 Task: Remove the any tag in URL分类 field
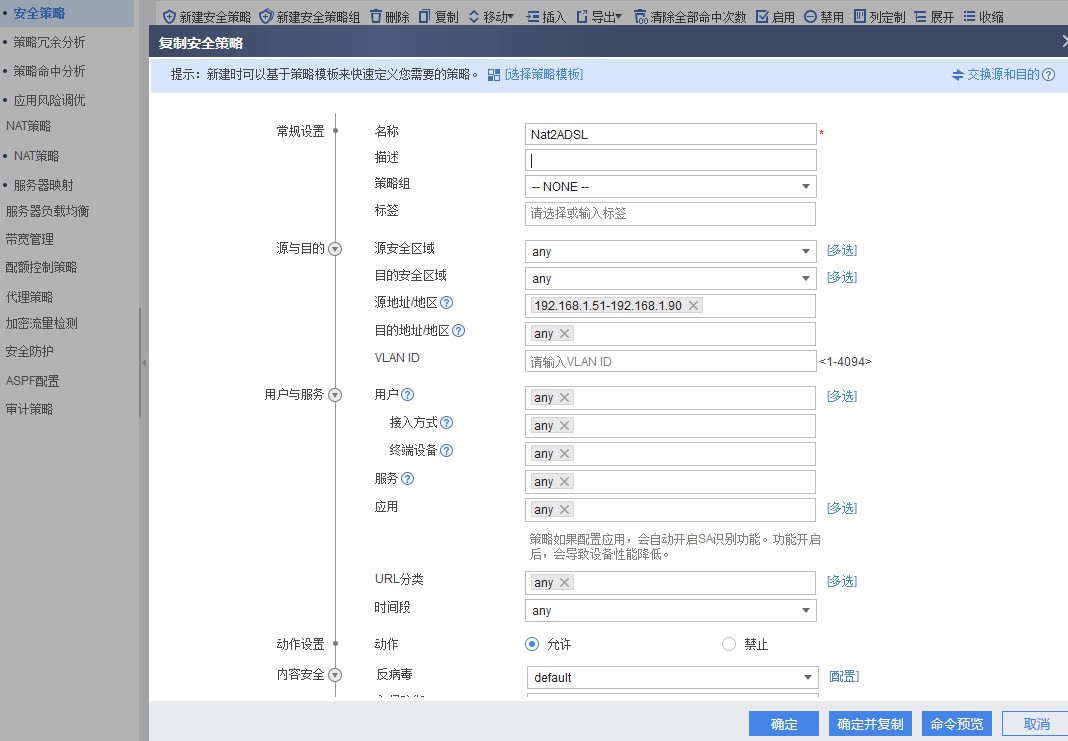(x=564, y=582)
